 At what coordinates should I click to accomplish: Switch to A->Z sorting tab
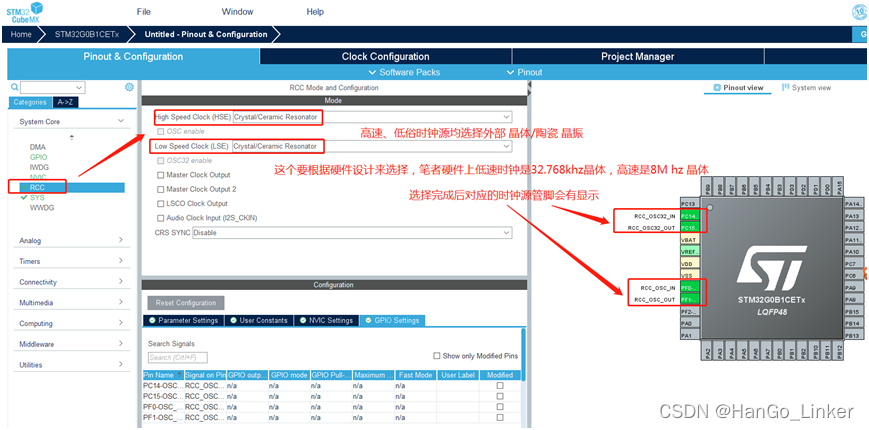[65, 102]
